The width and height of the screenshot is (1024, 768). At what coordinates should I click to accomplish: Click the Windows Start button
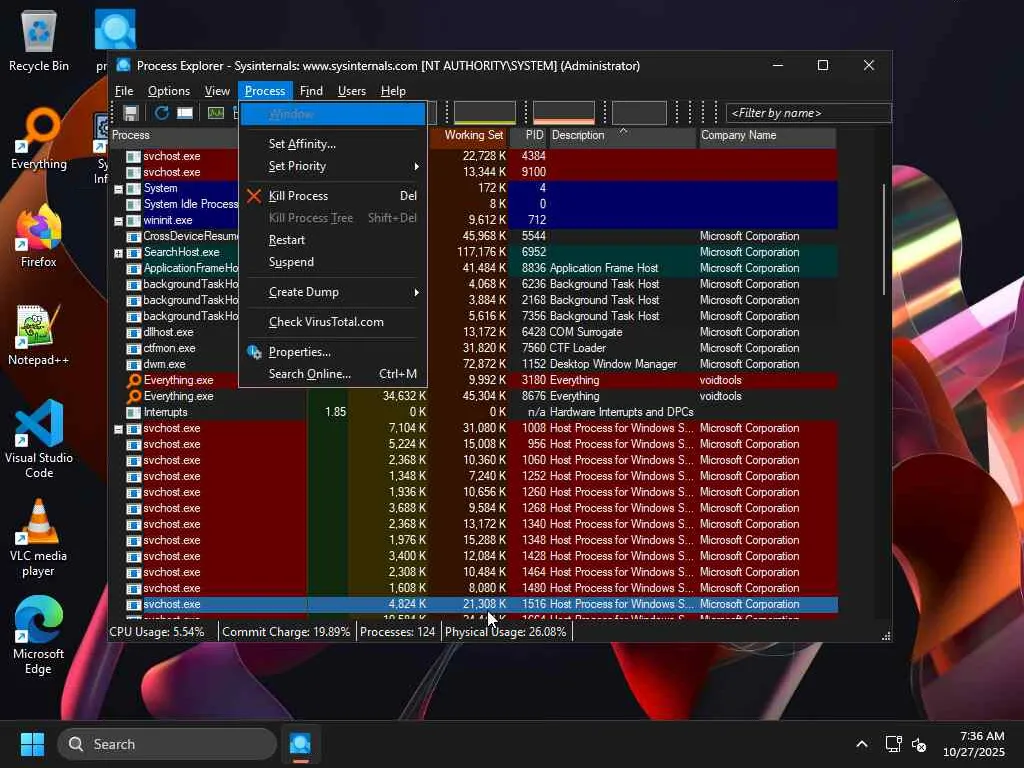point(32,744)
